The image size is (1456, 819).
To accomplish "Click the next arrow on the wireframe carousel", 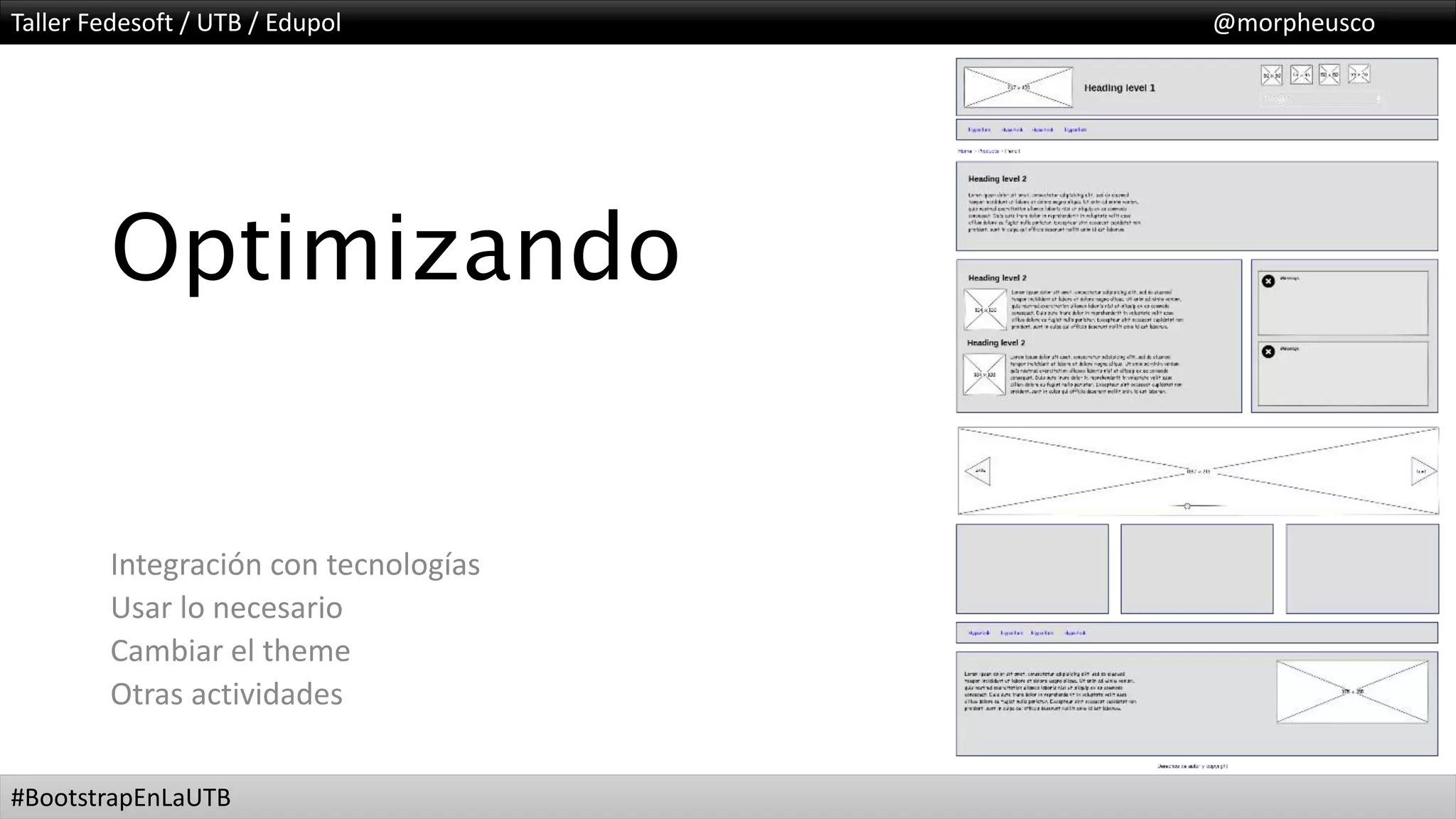I will pyautogui.click(x=1423, y=471).
